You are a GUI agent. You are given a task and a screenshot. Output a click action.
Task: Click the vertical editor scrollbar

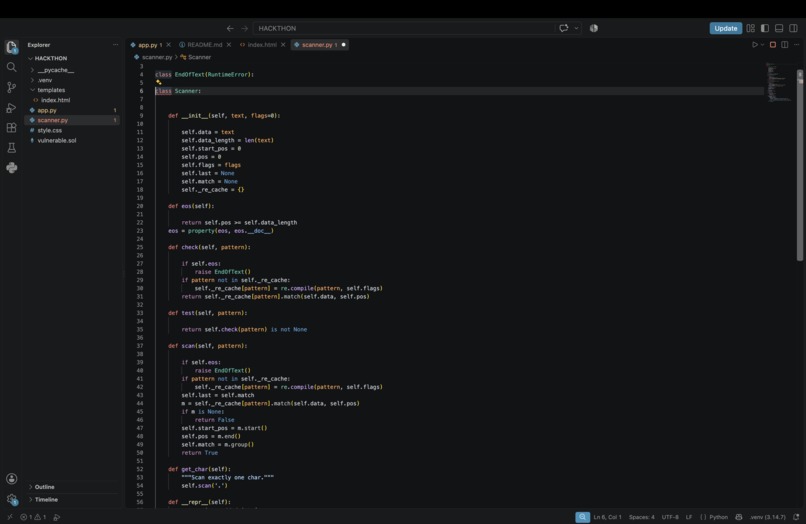pyautogui.click(x=800, y=165)
